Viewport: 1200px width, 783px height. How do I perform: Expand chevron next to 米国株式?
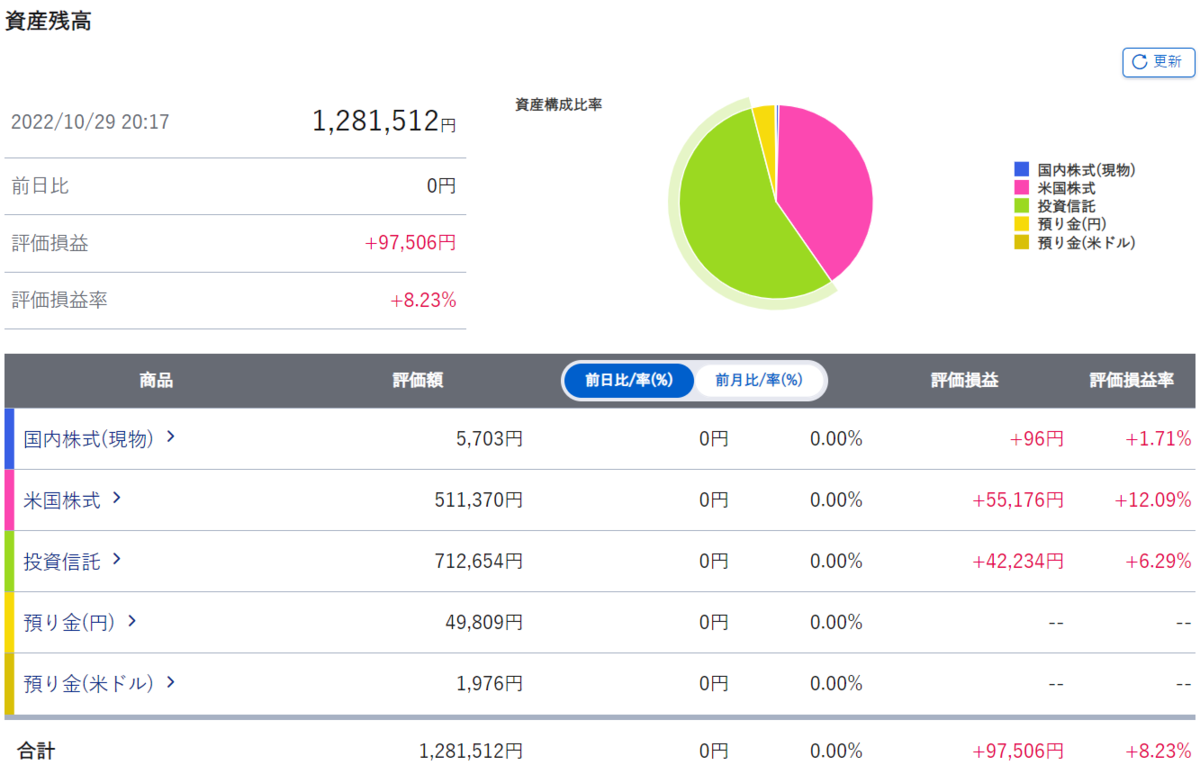(117, 498)
